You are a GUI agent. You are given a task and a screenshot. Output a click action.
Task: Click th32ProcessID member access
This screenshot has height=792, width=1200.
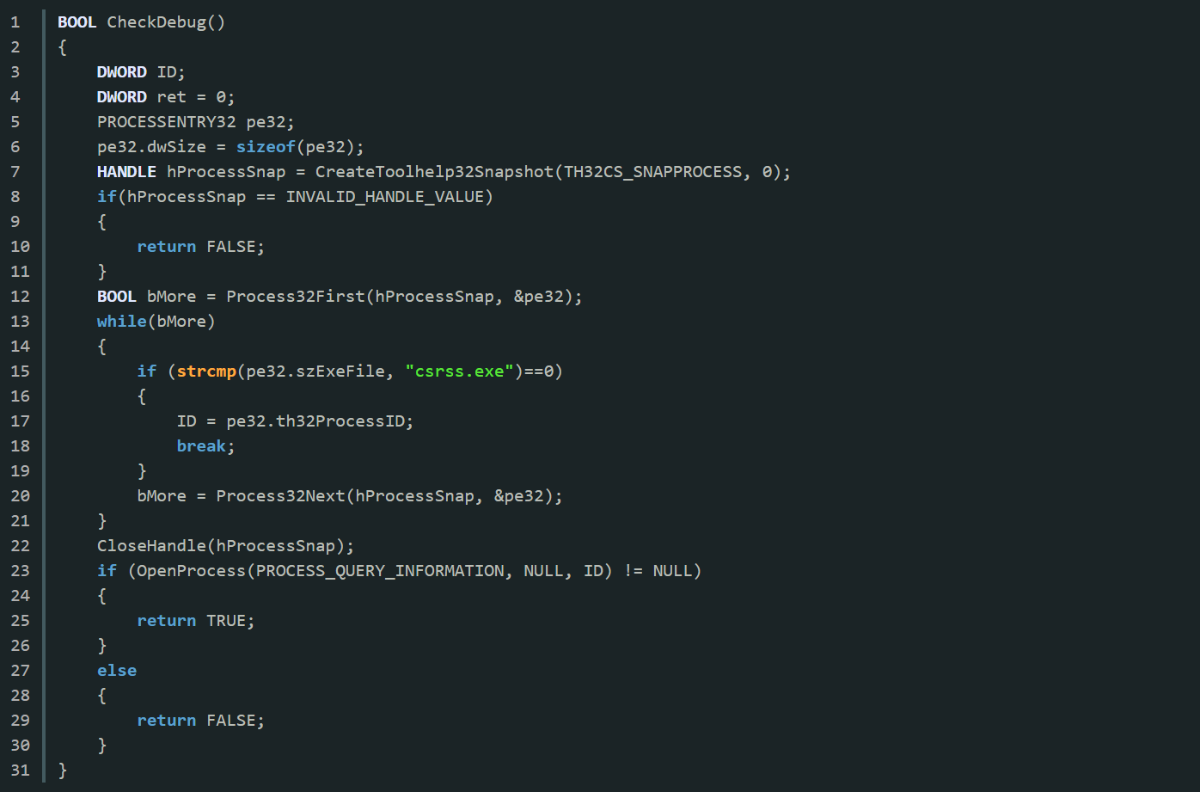[340, 421]
